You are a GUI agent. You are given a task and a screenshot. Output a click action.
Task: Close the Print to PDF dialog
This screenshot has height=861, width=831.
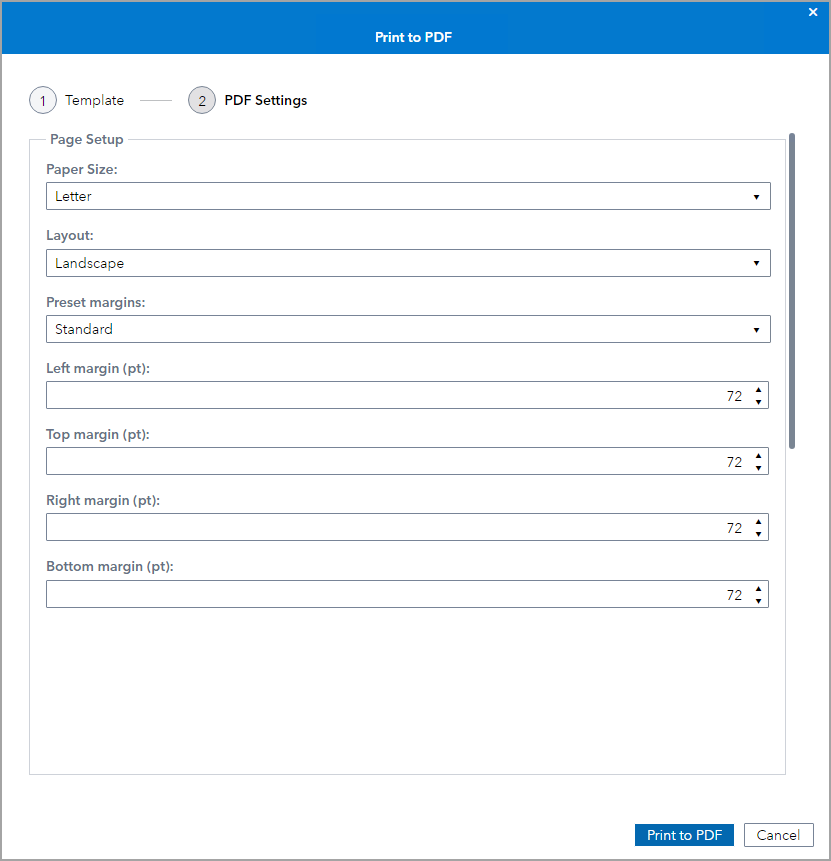click(813, 12)
